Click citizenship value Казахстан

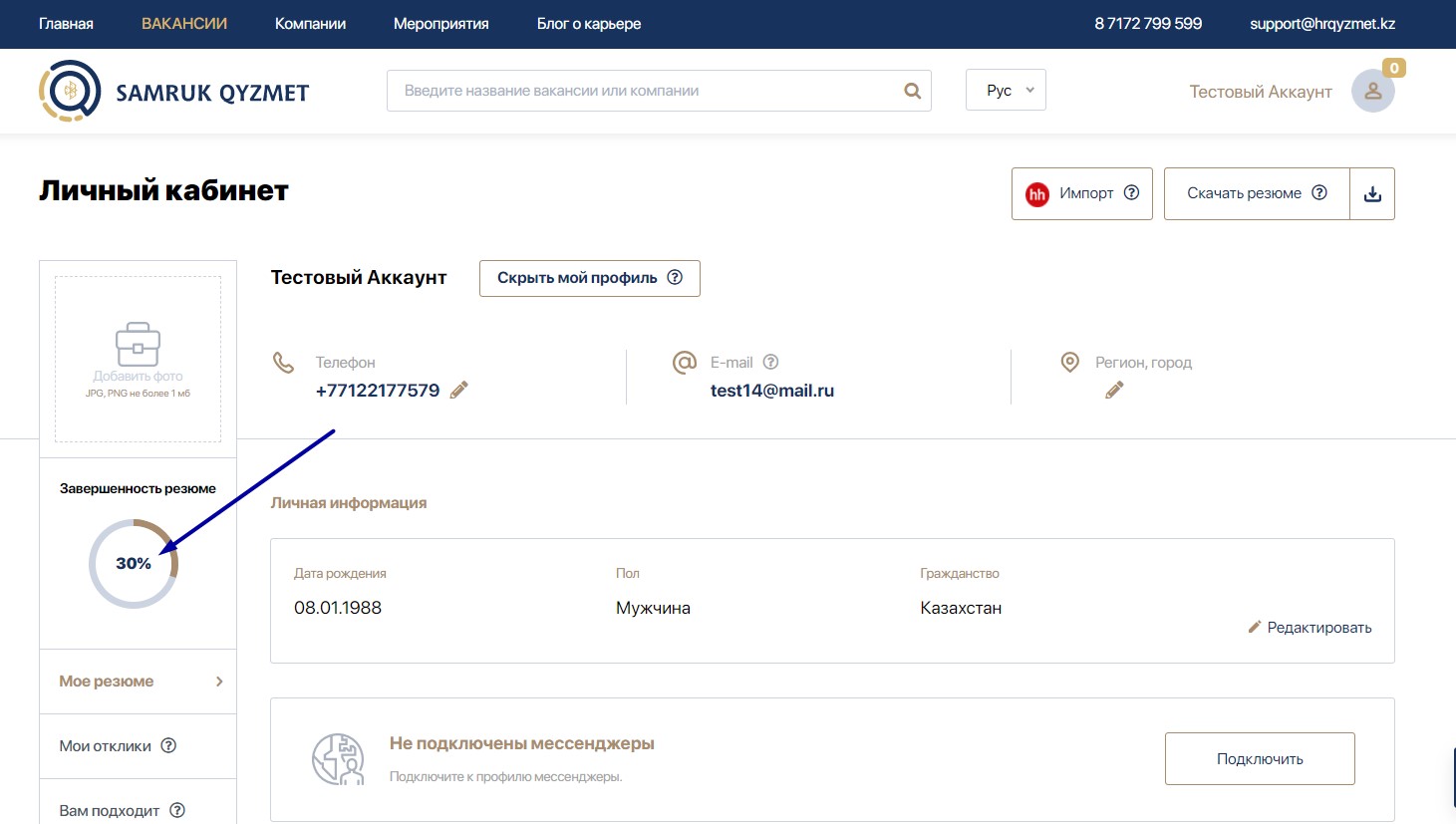961,608
